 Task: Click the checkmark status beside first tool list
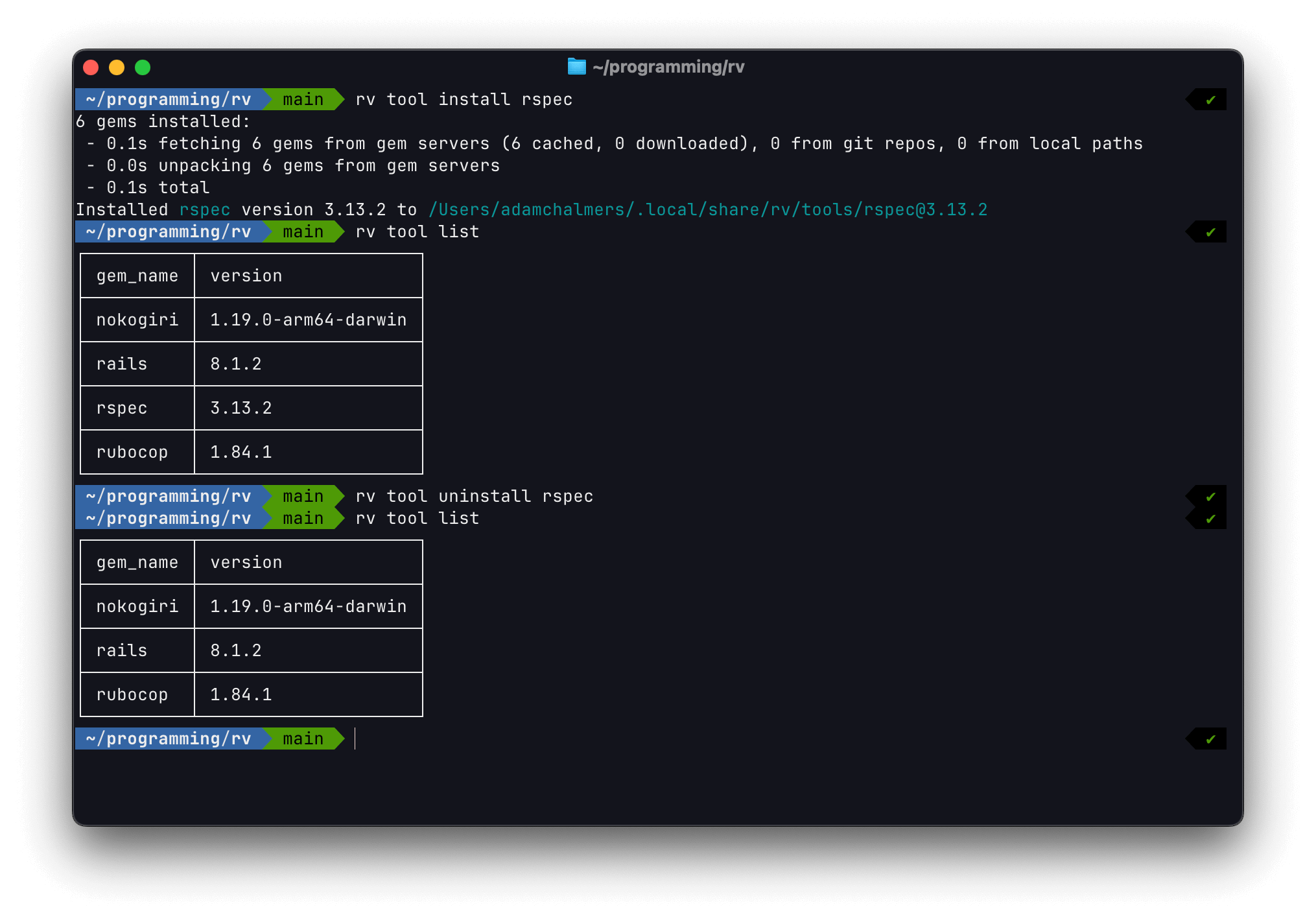tap(1210, 232)
